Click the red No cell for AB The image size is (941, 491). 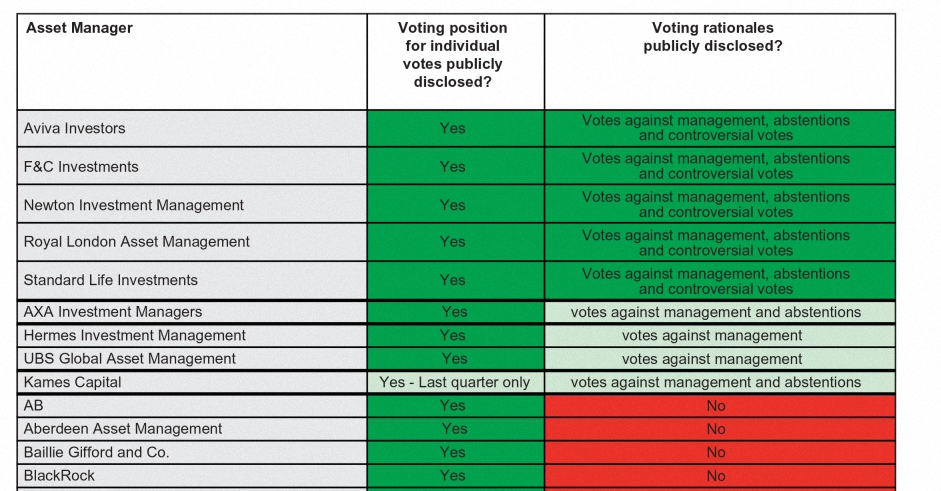(720, 406)
